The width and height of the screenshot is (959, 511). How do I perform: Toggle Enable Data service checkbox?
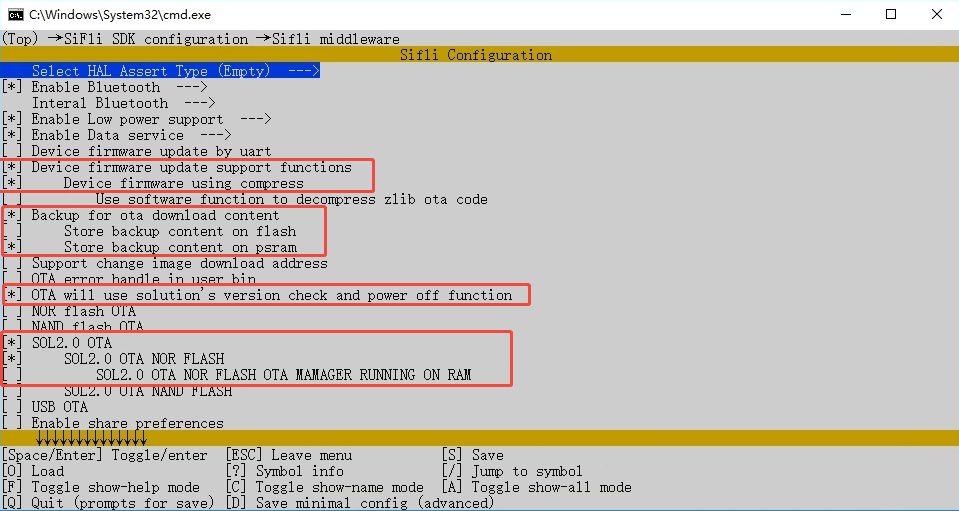point(12,135)
